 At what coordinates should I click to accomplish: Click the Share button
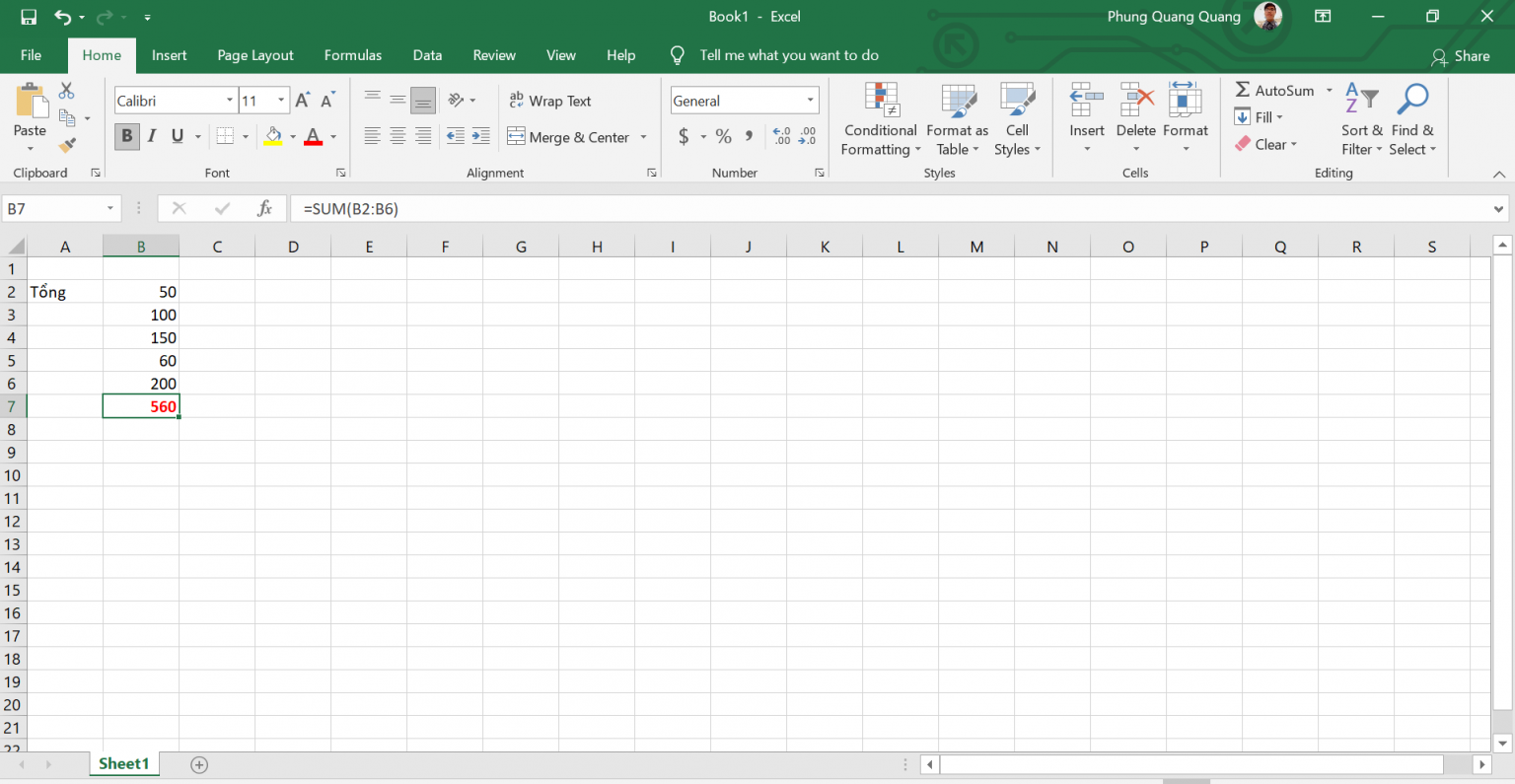pyautogui.click(x=1461, y=56)
